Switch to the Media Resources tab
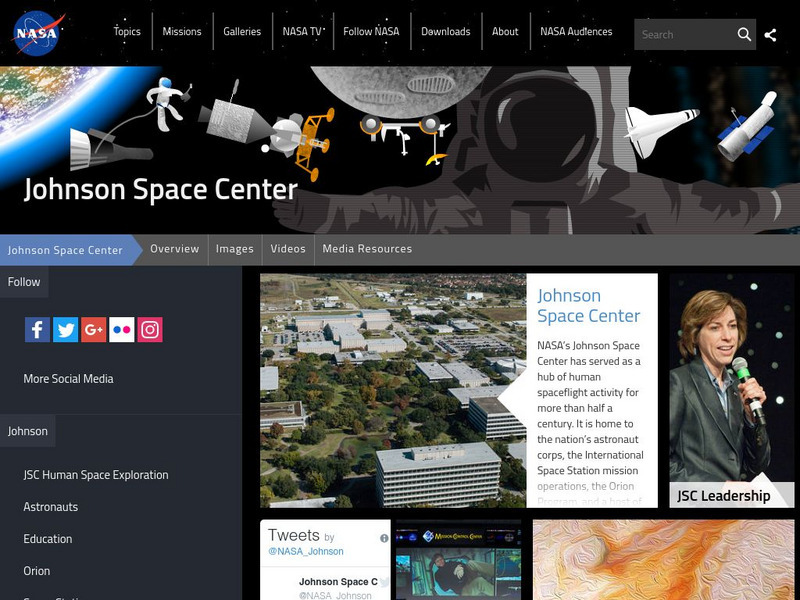Screen dimensions: 800x600 (367, 249)
